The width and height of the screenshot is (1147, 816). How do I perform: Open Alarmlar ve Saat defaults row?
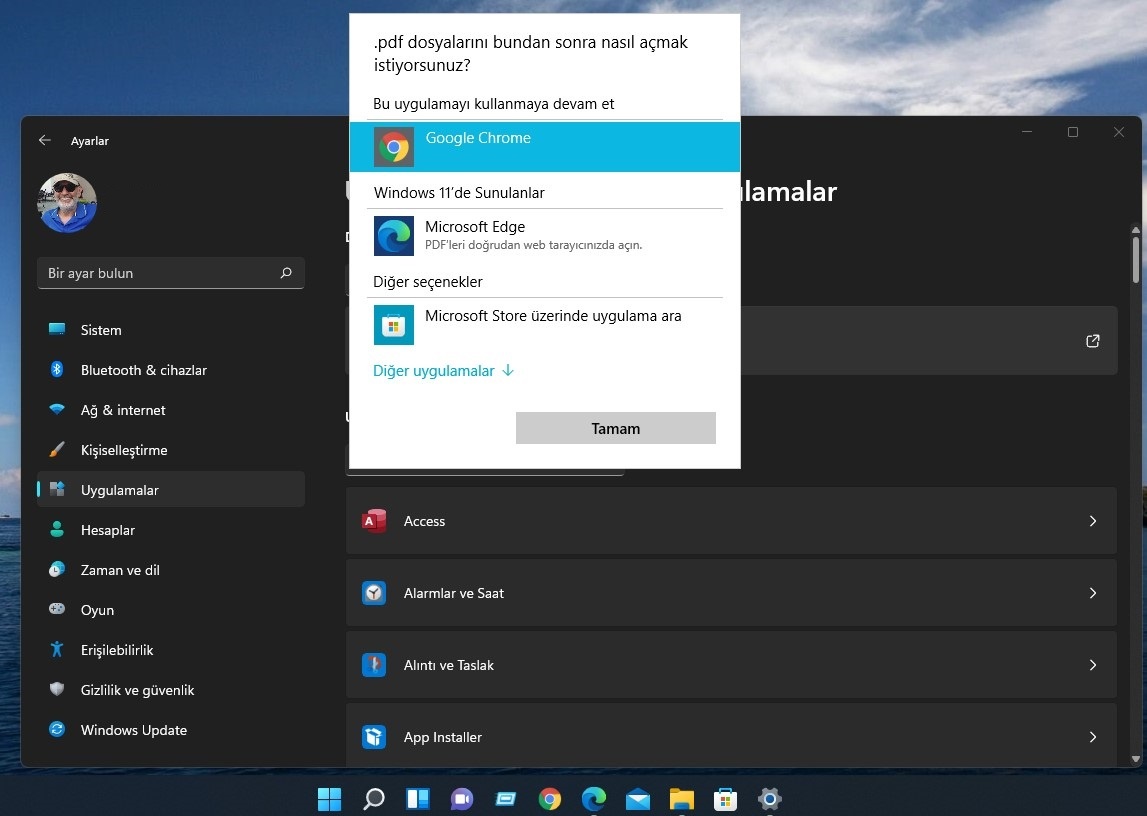coord(731,593)
